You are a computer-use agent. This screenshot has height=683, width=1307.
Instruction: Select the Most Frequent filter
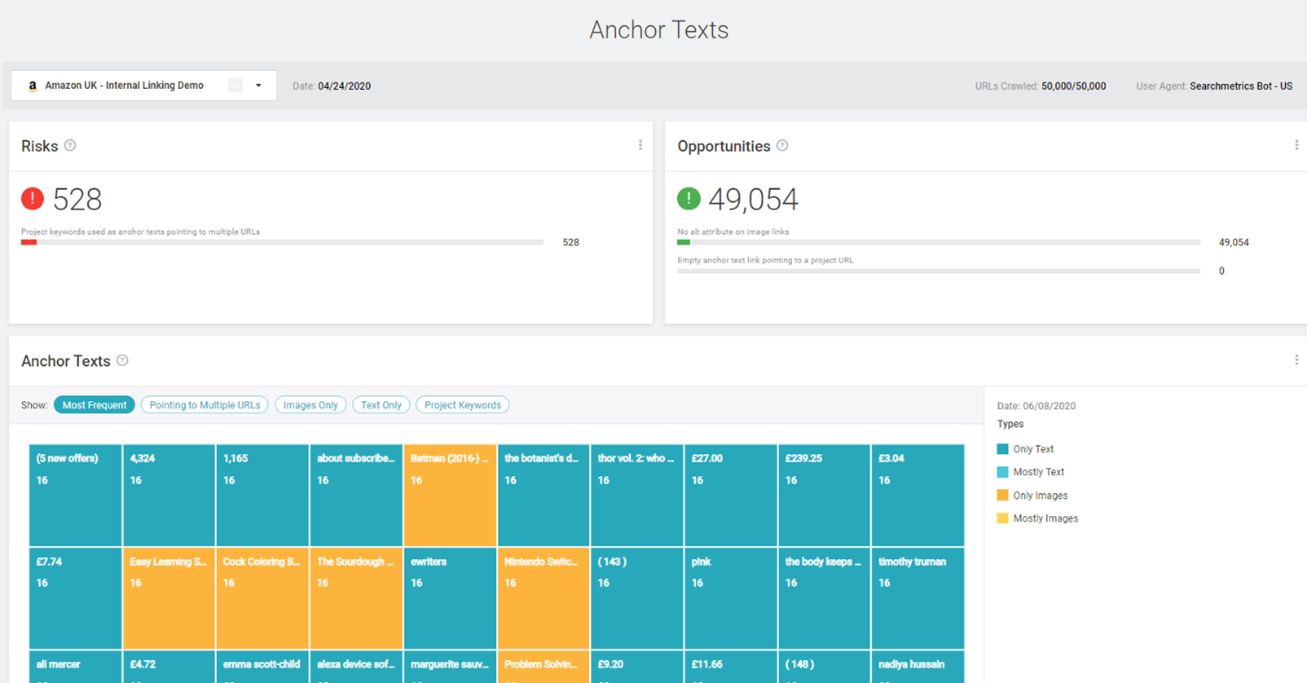click(94, 405)
